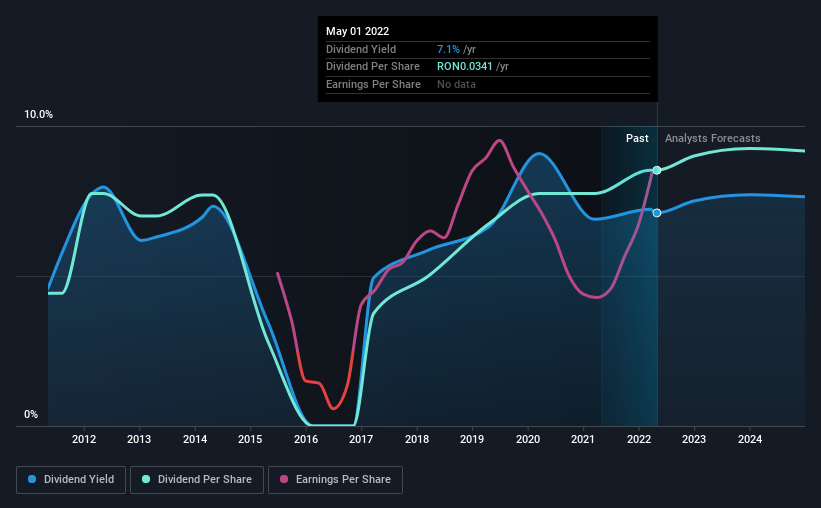This screenshot has width=821, height=508.
Task: Click the 'No data' earnings value
Action: (456, 84)
